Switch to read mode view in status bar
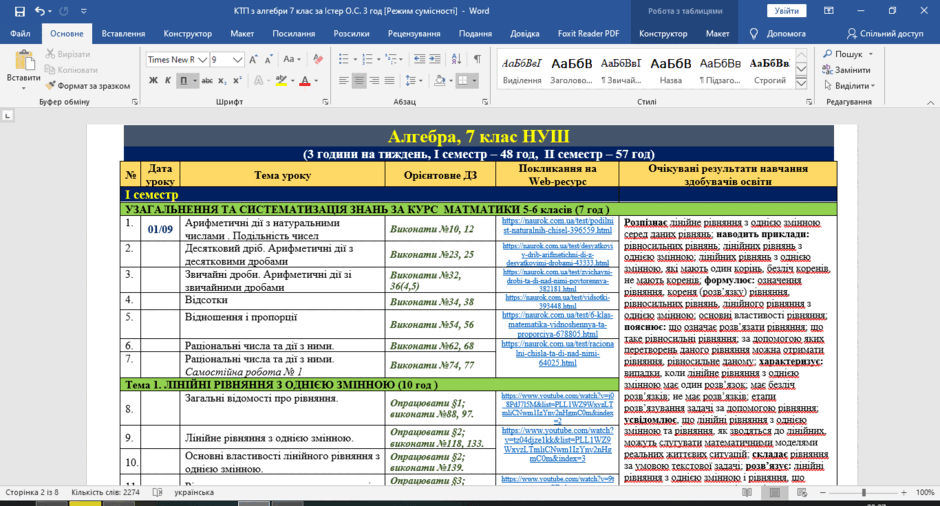 click(x=747, y=492)
